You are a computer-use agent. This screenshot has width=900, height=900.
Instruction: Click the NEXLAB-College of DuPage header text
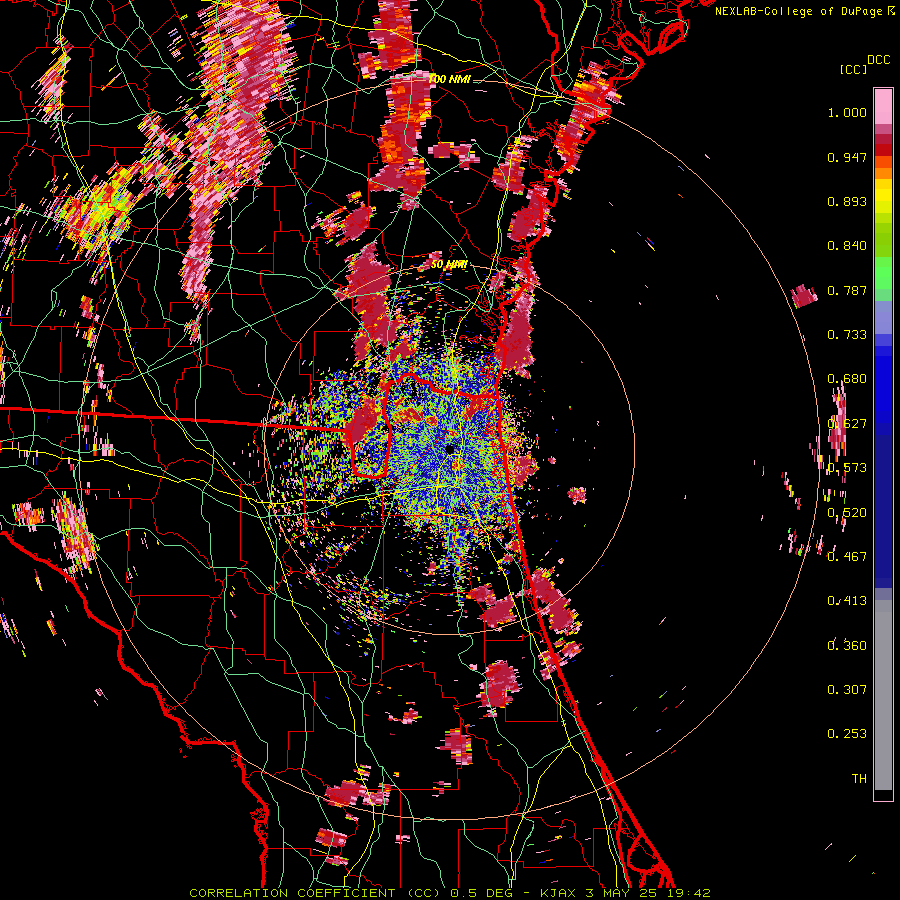[804, 11]
